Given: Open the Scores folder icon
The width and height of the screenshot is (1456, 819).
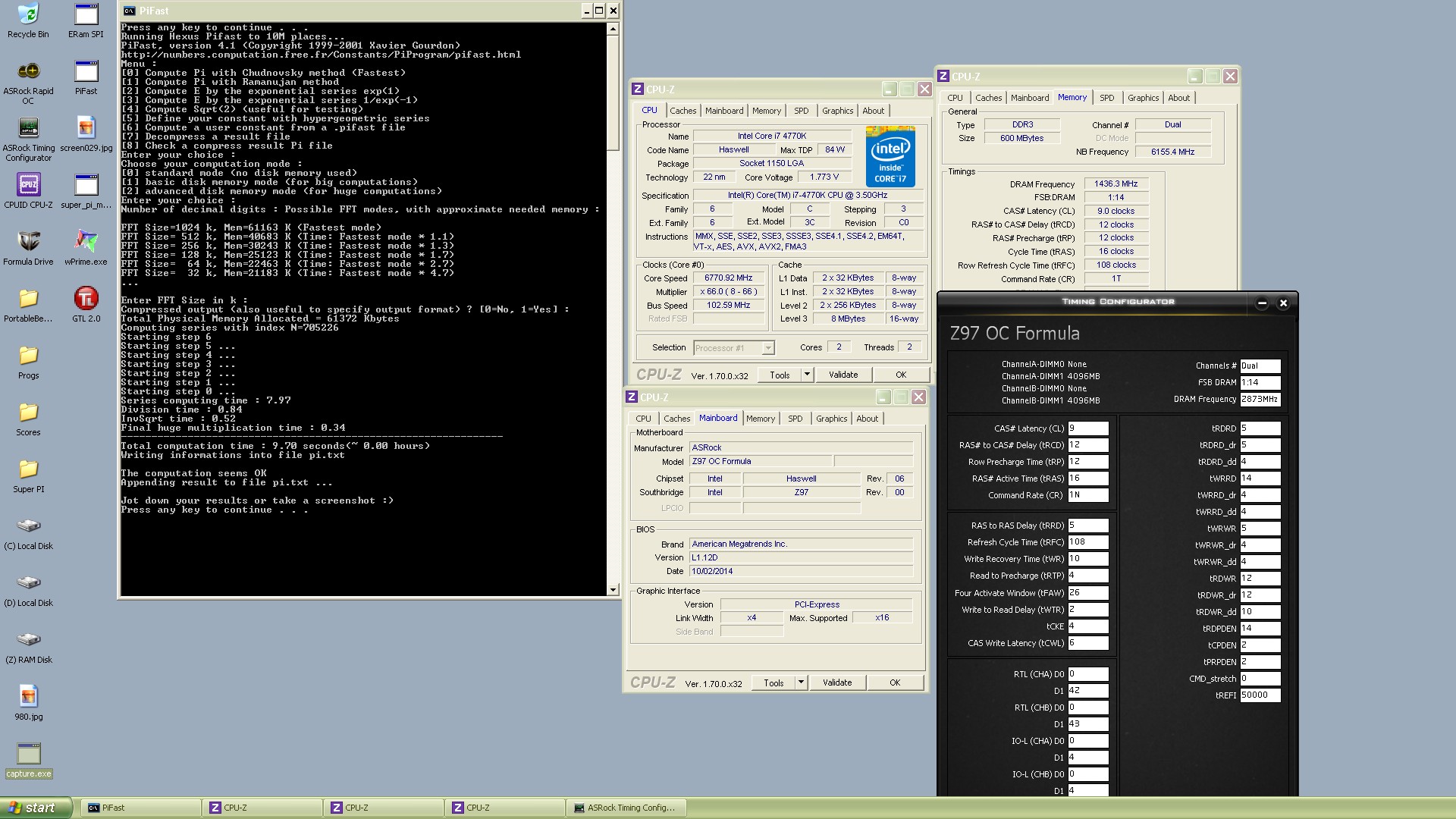Looking at the screenshot, I should (28, 419).
